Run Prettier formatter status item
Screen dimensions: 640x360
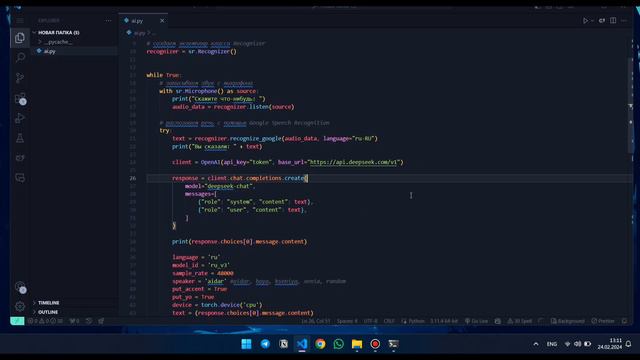coord(603,321)
